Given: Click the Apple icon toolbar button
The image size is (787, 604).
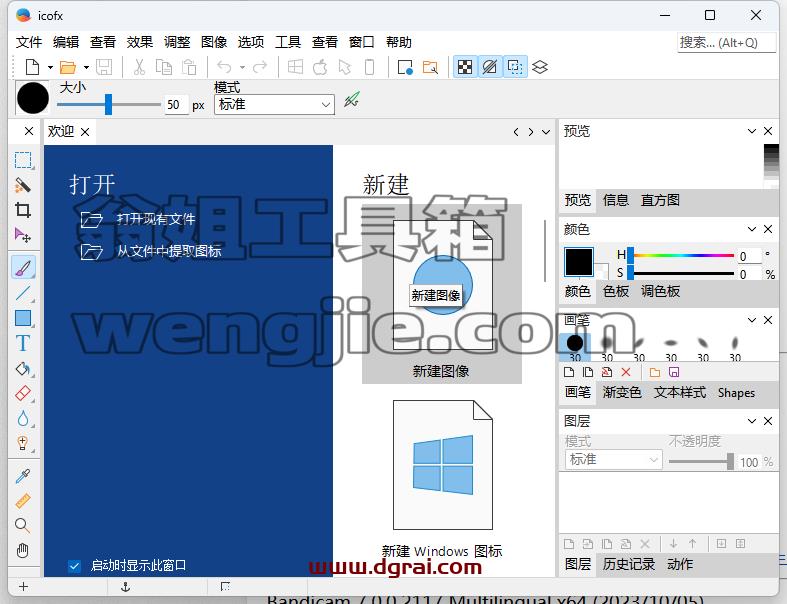Looking at the screenshot, I should pyautogui.click(x=320, y=67).
